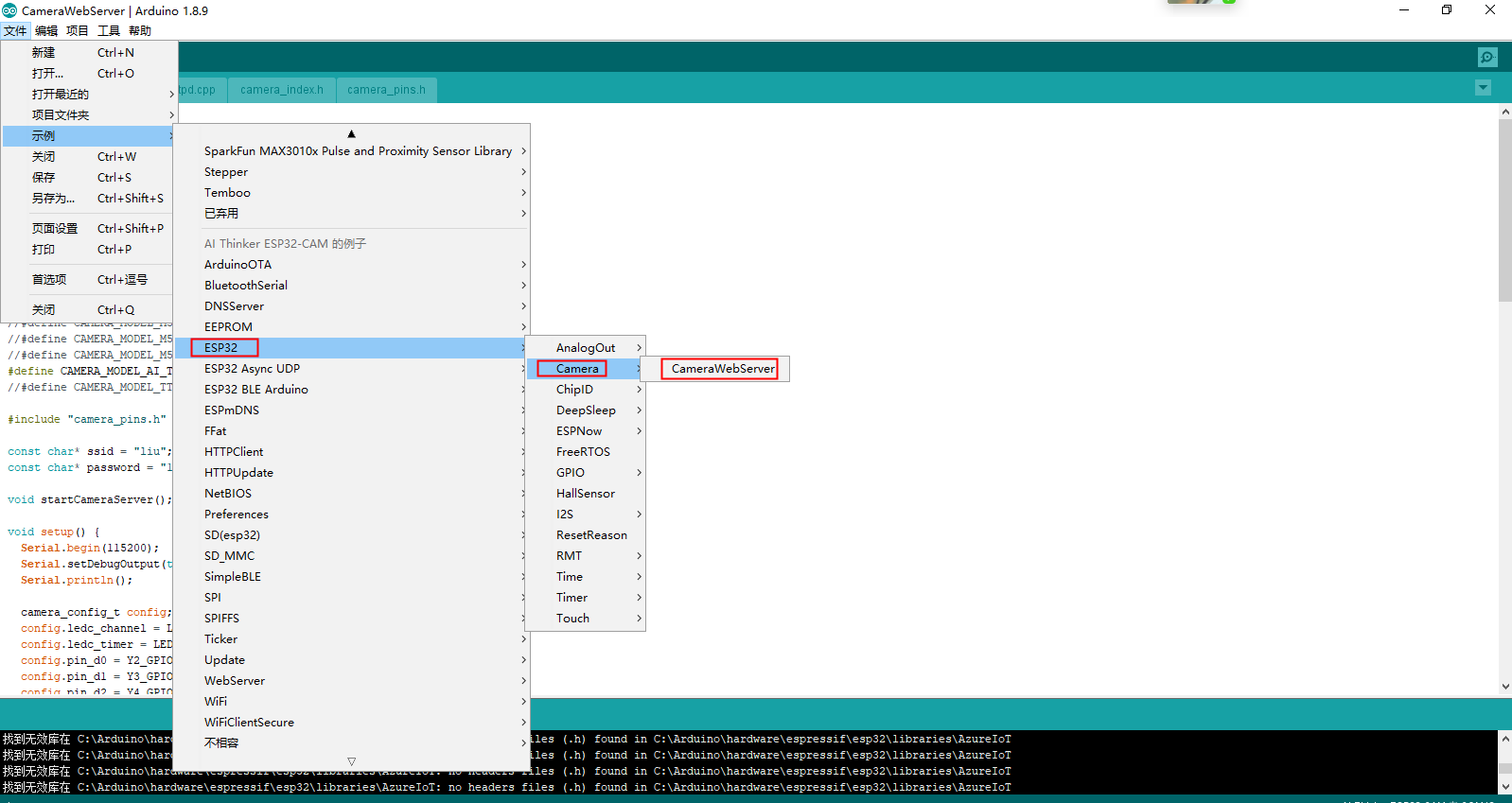The image size is (1512, 803).
Task: Open the HallSensor ESP32 example
Action: click(586, 493)
